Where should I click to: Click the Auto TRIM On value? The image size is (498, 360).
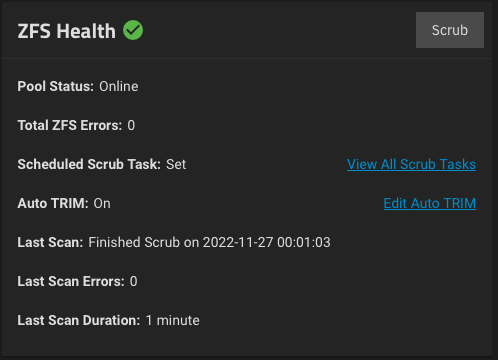[102, 203]
